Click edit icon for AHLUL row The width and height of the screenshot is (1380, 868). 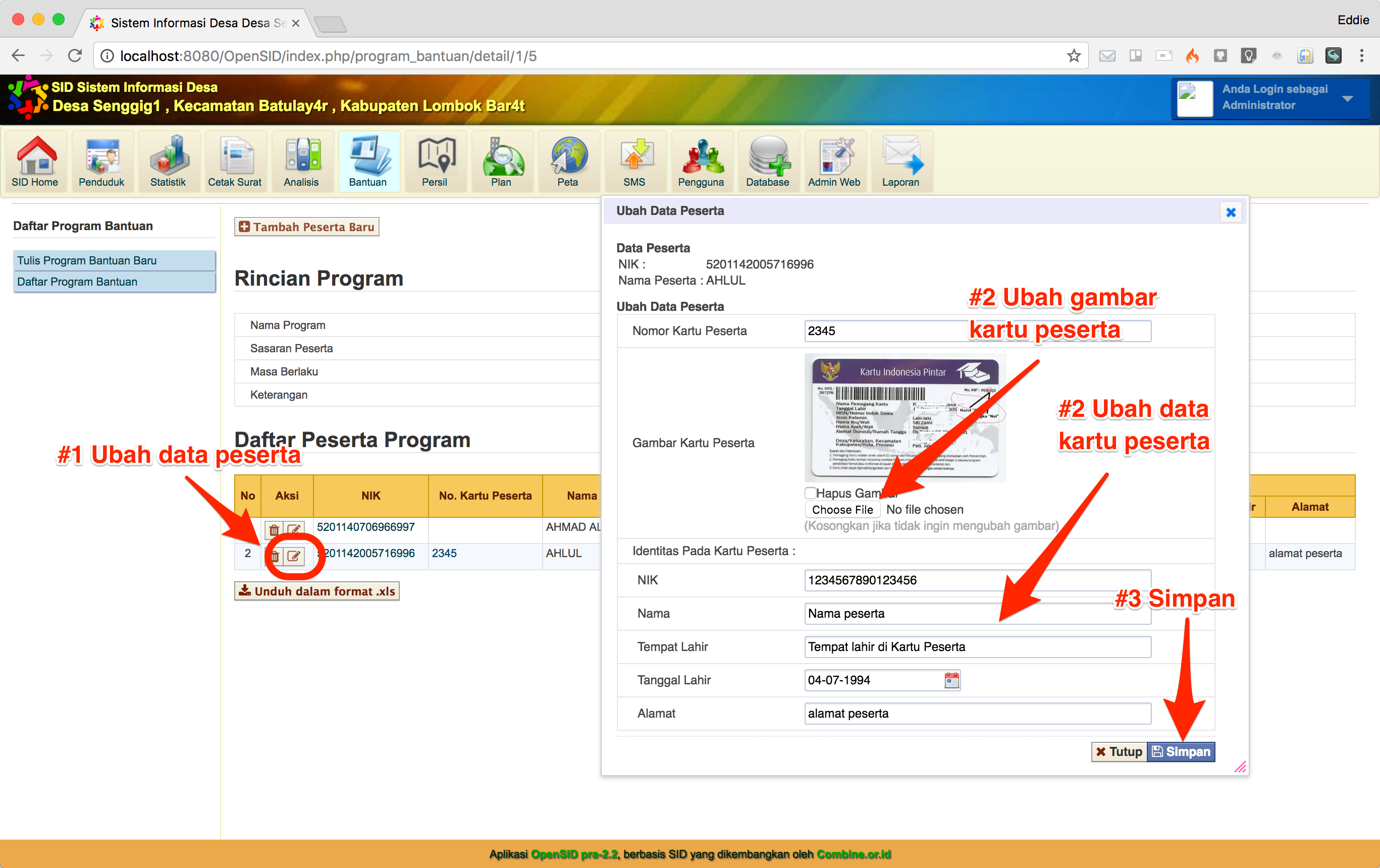click(x=294, y=555)
